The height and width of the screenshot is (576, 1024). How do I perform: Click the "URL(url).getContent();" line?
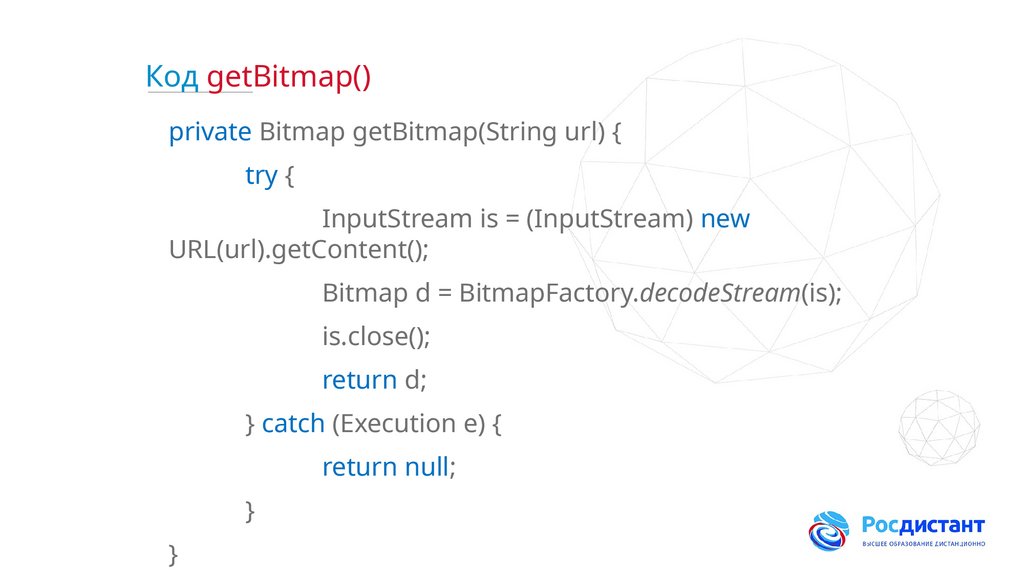pos(298,249)
